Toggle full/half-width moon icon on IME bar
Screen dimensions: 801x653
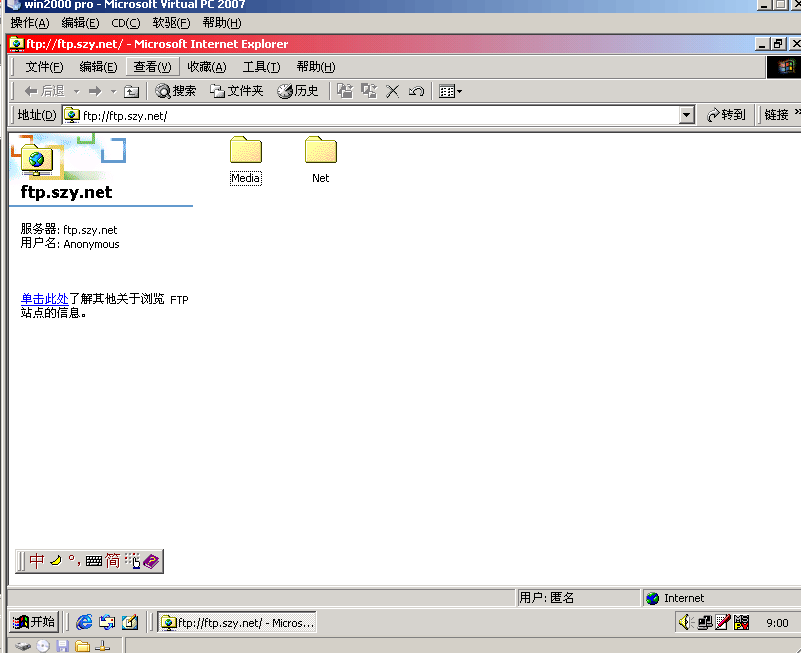click(x=56, y=561)
